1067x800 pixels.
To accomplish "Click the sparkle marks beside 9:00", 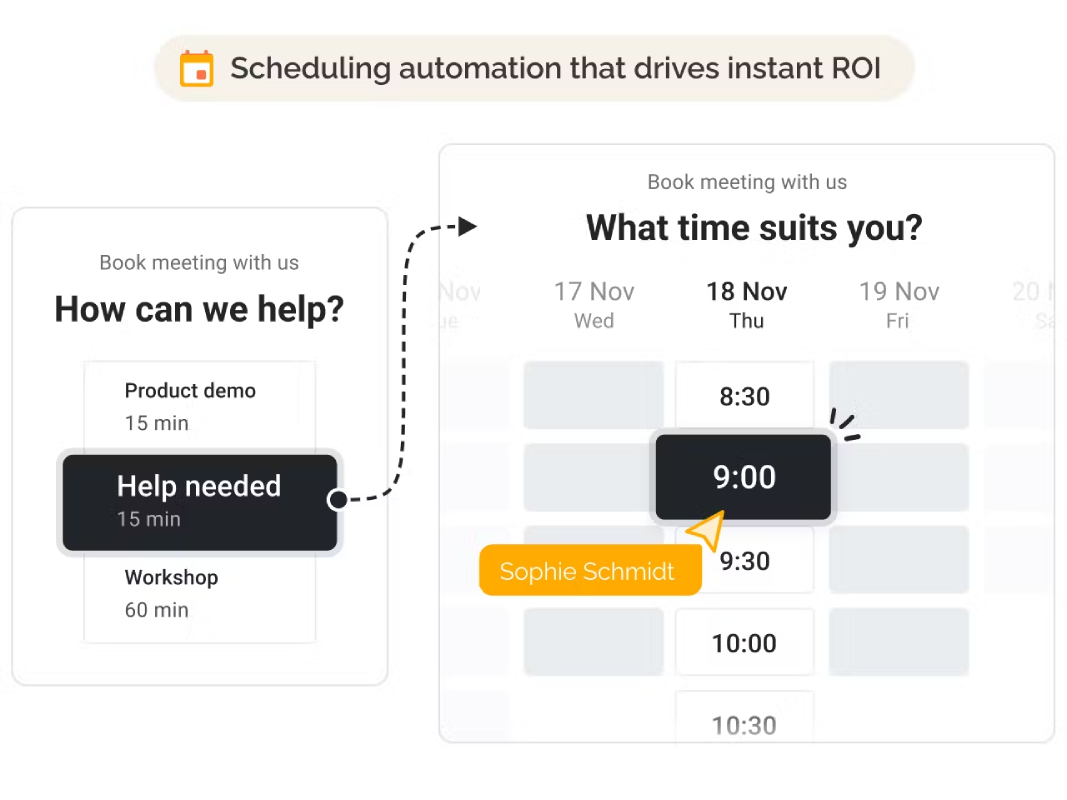I will [844, 424].
